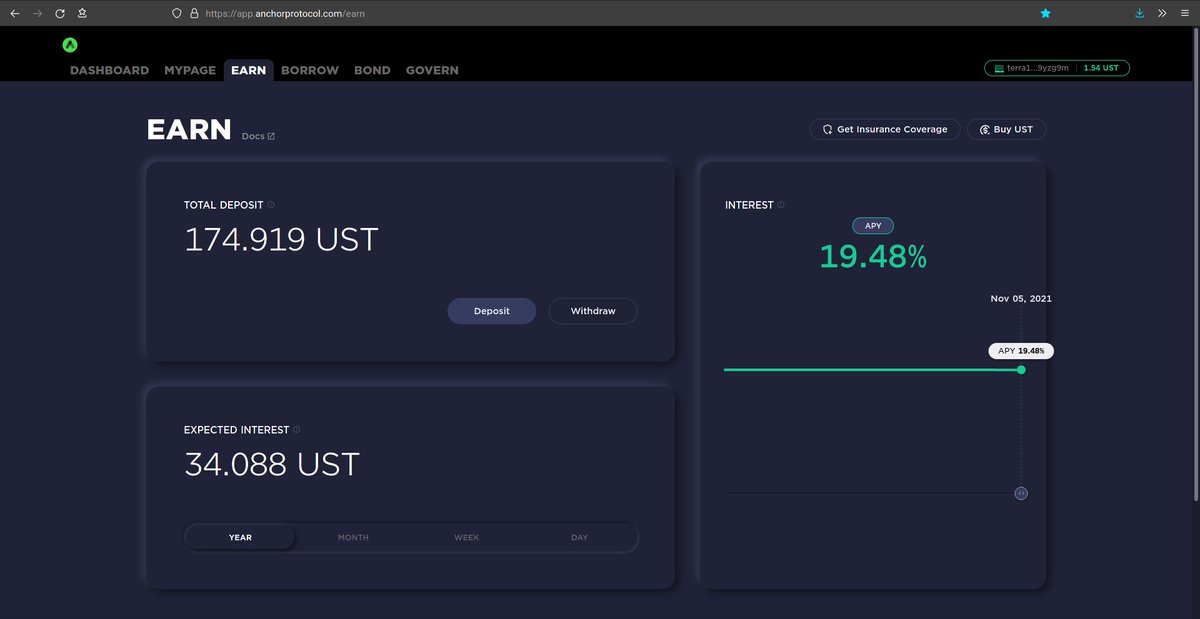The width and height of the screenshot is (1200, 619).
Task: Go to the BORROW section
Action: tap(310, 70)
